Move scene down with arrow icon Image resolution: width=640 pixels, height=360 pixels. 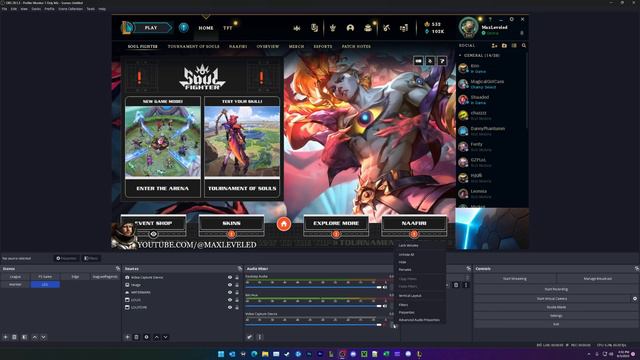(43, 337)
